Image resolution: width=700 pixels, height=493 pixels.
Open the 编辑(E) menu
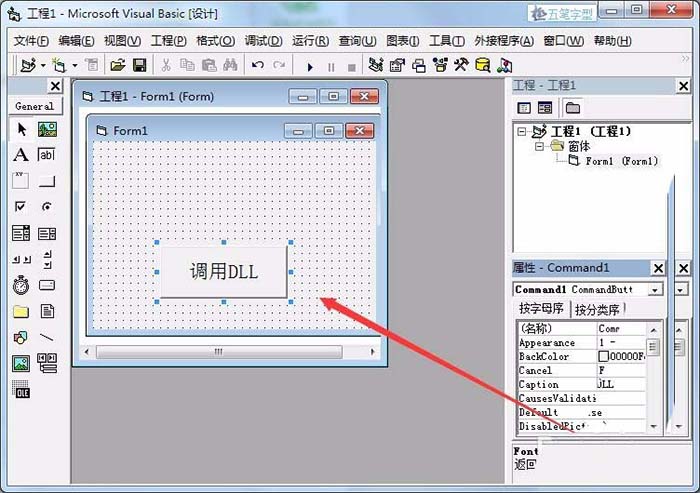[76, 41]
